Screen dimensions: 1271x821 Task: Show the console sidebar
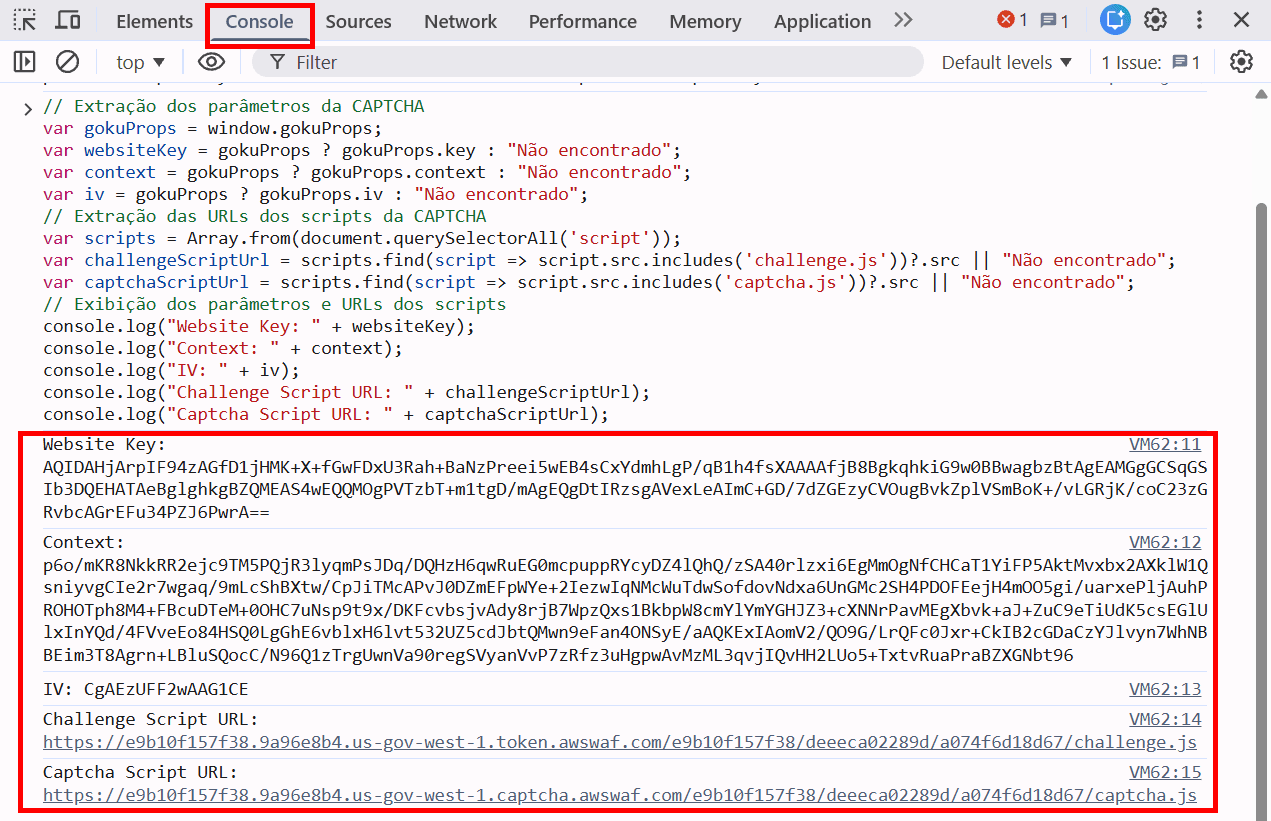(25, 62)
